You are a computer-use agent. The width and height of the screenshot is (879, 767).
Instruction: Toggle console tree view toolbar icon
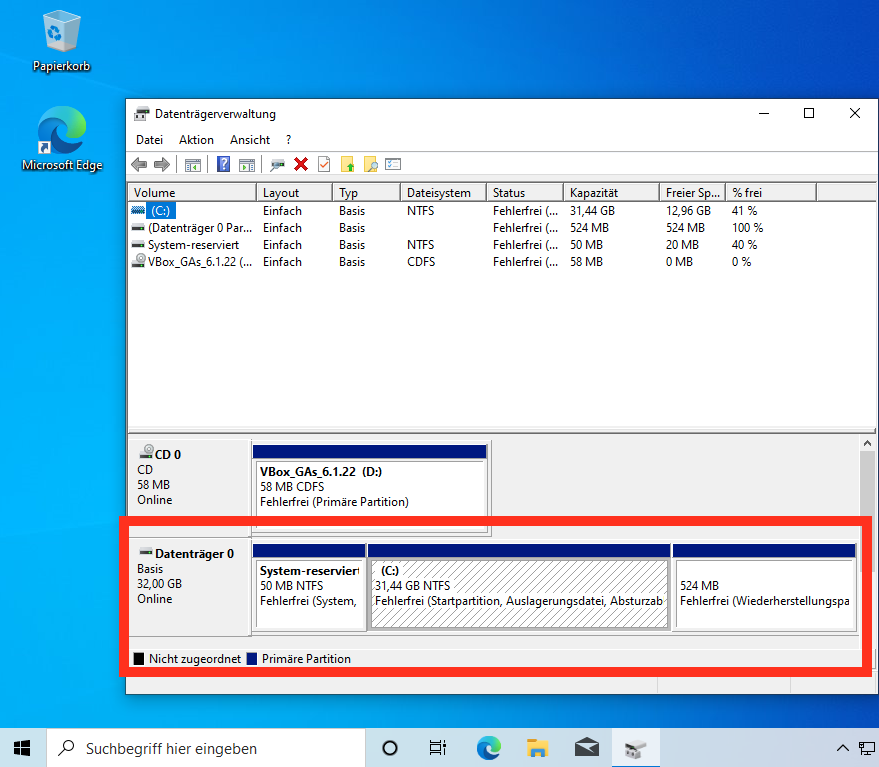[193, 165]
